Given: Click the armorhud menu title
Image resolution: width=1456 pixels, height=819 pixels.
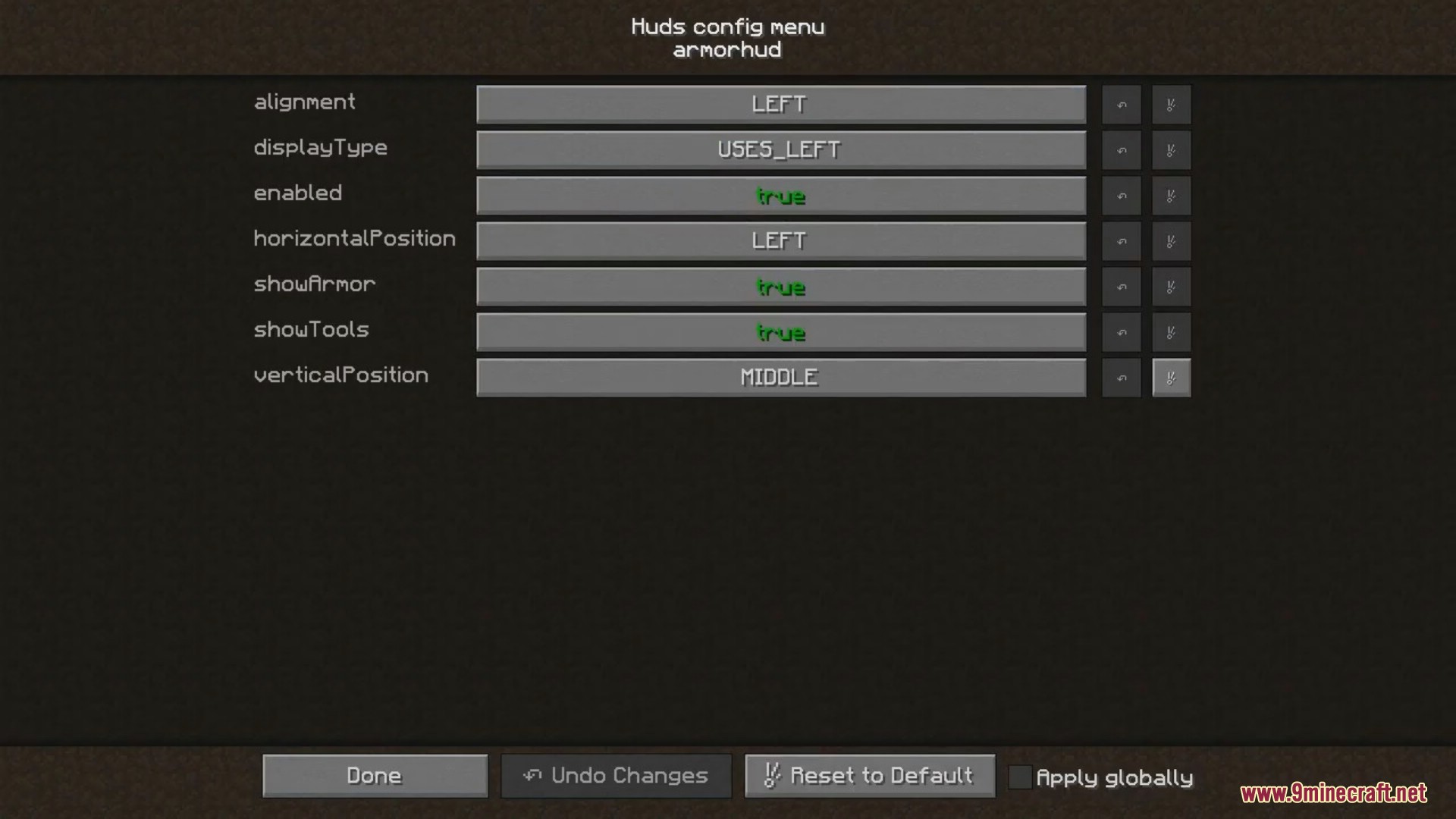Looking at the screenshot, I should (x=727, y=49).
